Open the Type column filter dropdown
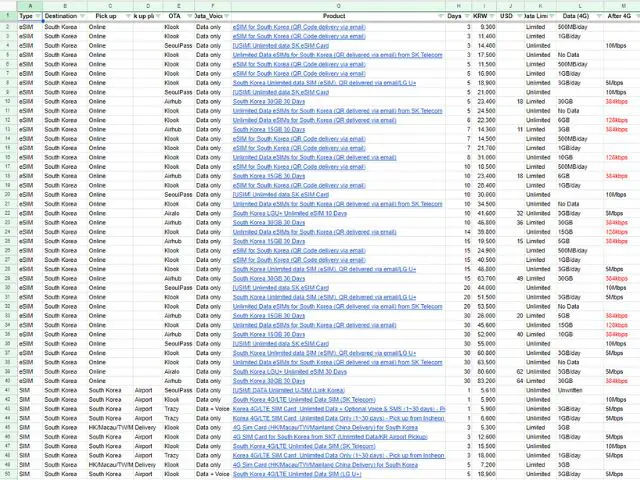The height and width of the screenshot is (480, 640). point(38,16)
